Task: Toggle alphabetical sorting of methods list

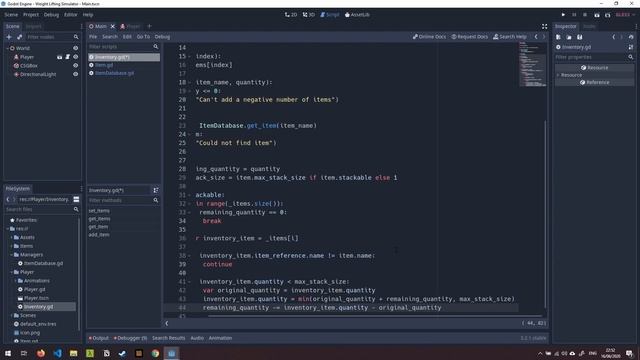Action: click(x=156, y=190)
